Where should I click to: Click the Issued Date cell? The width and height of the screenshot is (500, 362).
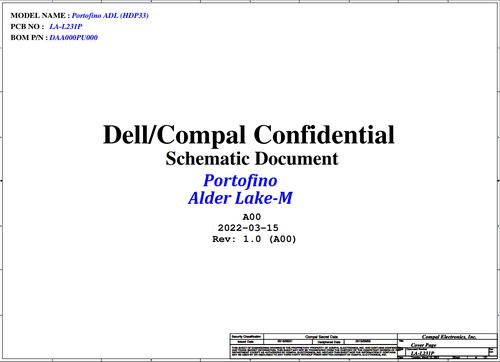click(247, 342)
